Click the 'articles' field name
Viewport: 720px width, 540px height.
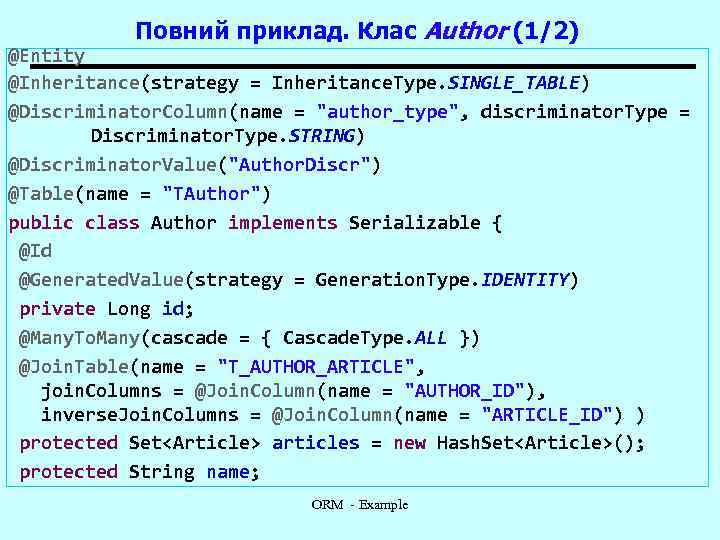pyautogui.click(x=315, y=444)
